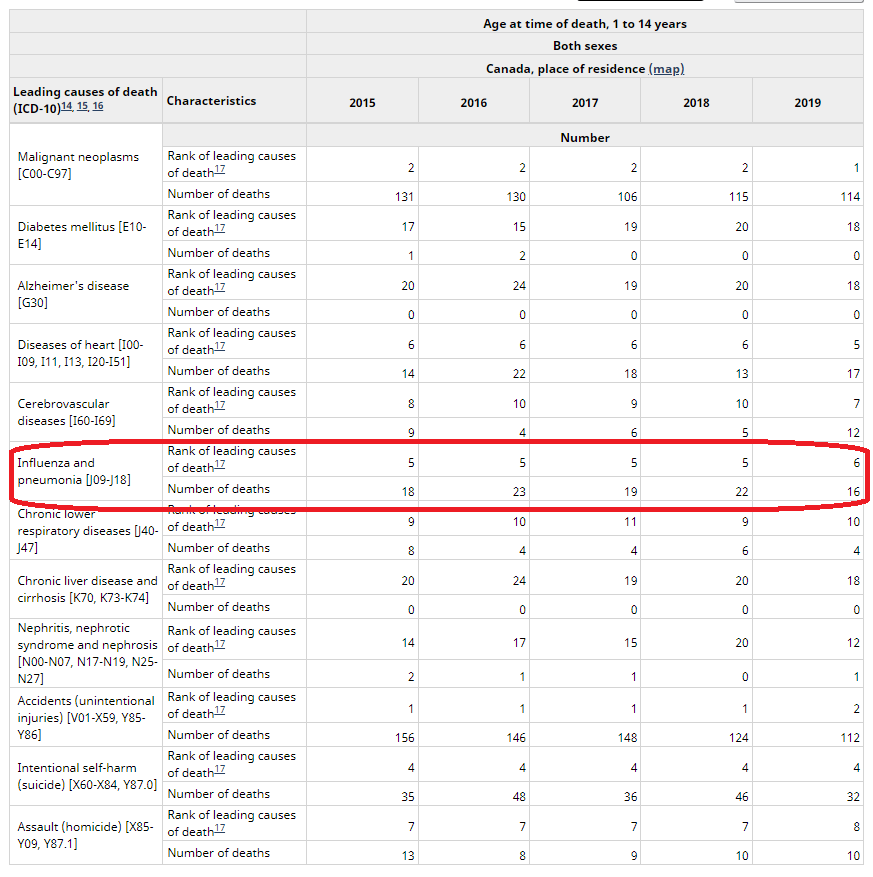873x877 pixels.
Task: Open footnote 17 in Nephritis rank row
Action: [220, 644]
